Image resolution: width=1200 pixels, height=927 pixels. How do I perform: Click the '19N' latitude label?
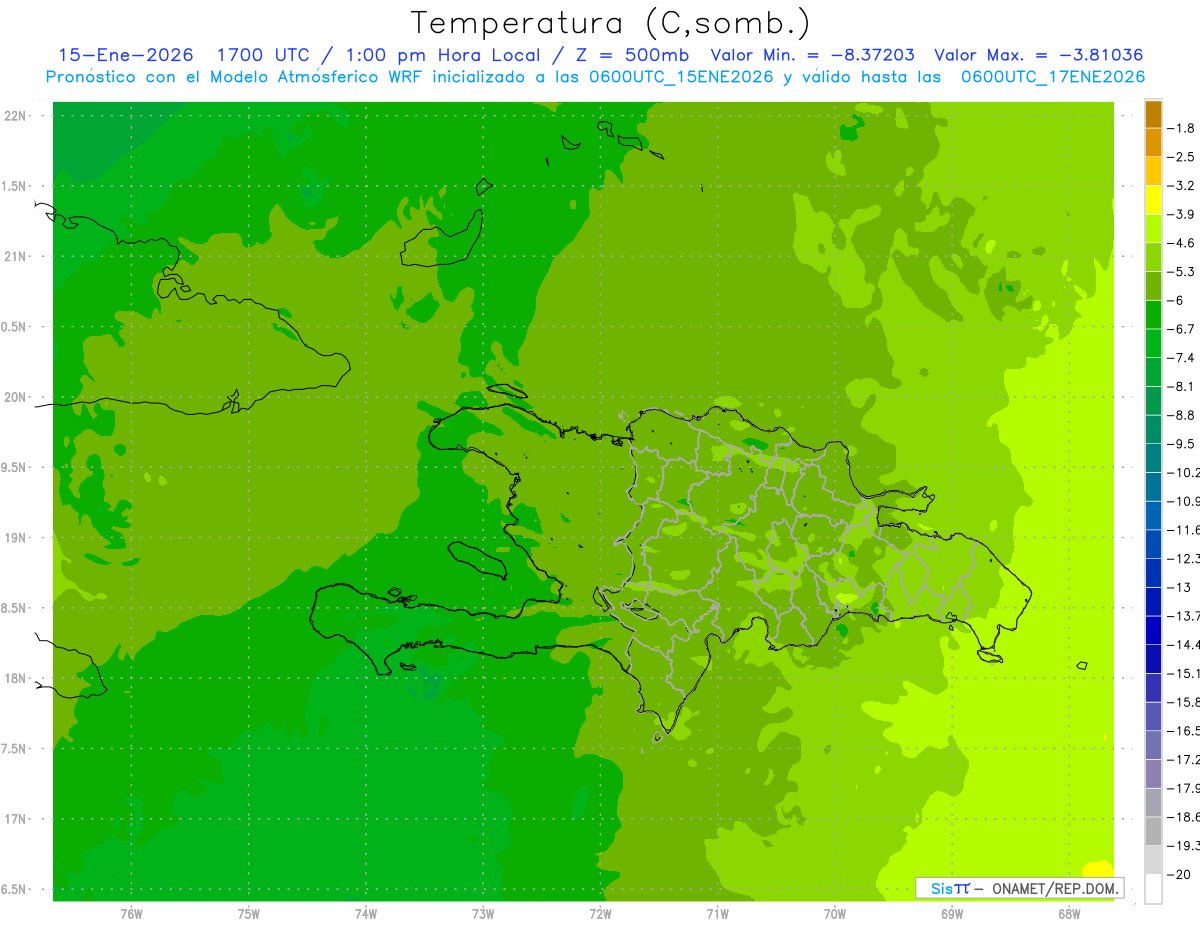(x=16, y=537)
